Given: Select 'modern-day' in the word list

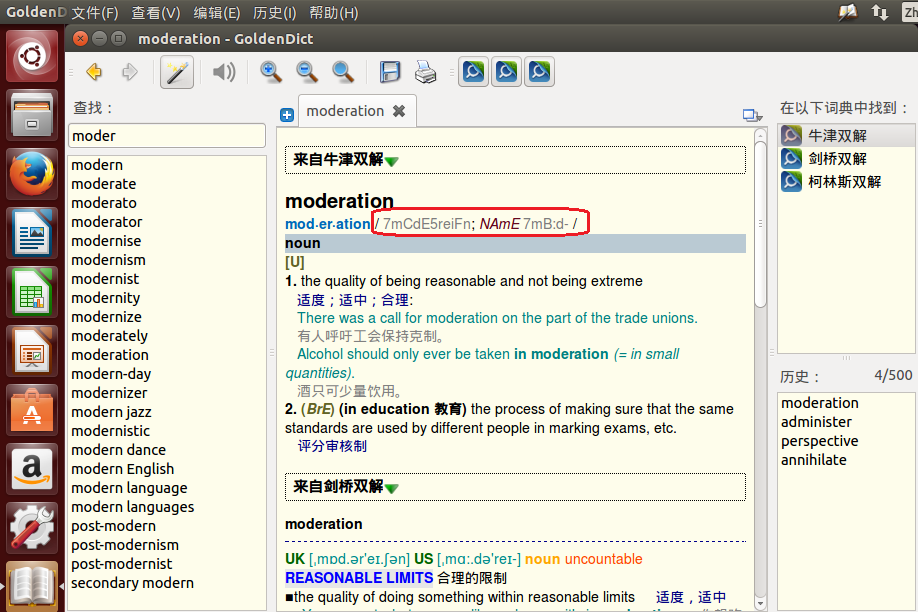Looking at the screenshot, I should pos(111,374).
